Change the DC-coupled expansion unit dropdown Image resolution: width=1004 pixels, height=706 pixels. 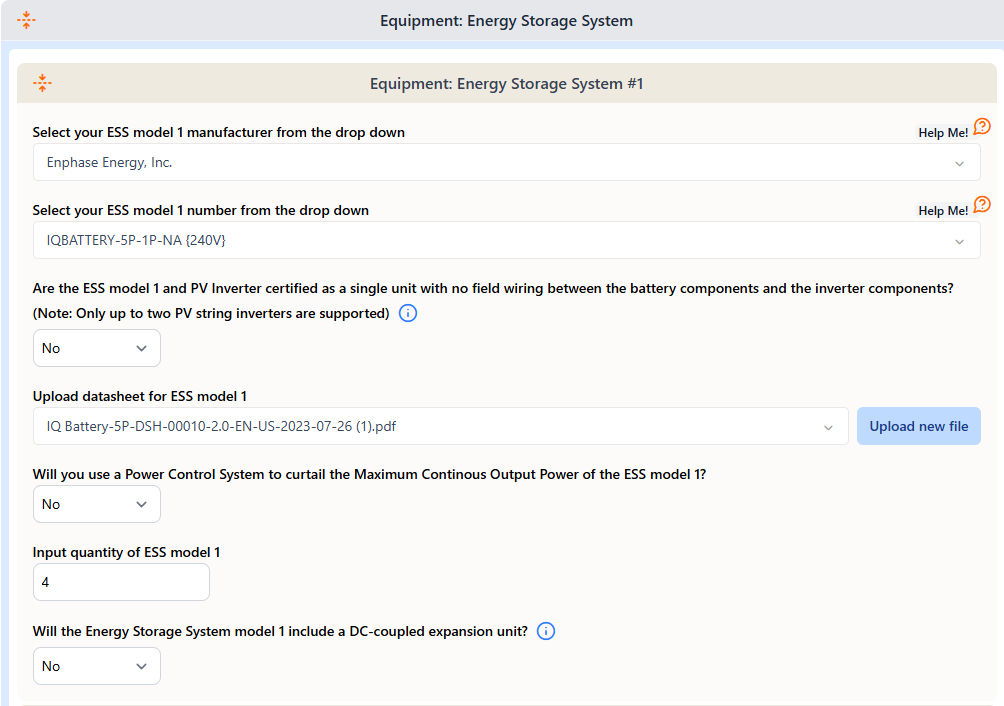[x=97, y=666]
